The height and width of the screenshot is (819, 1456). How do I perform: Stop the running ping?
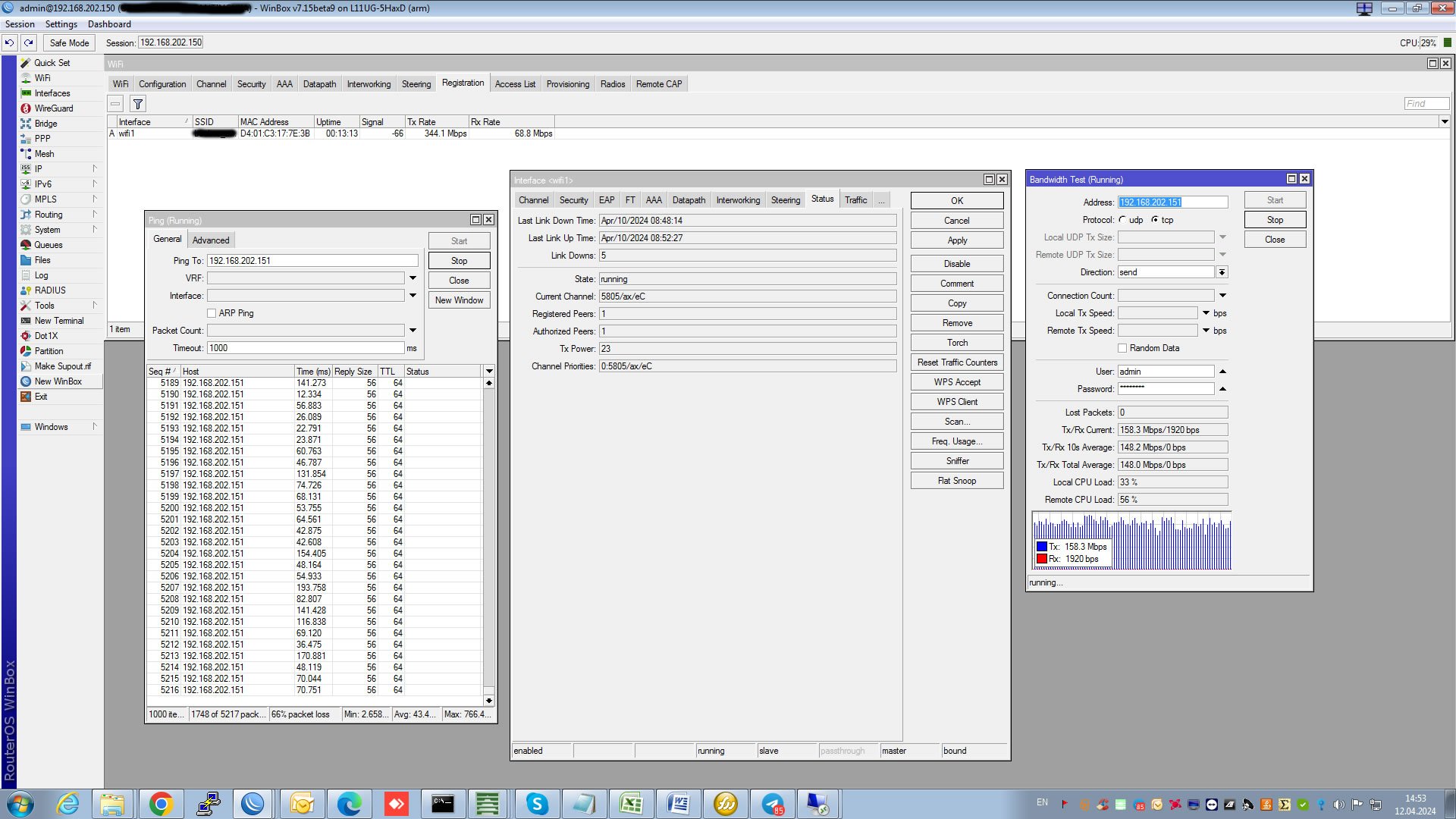pos(459,261)
